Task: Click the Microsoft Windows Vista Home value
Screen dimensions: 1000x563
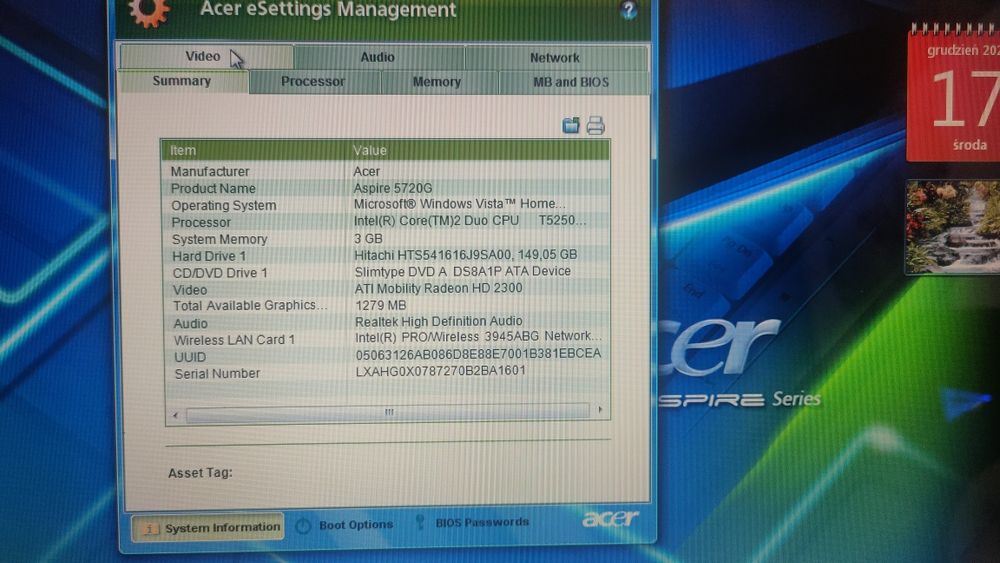Action: pyautogui.click(x=460, y=204)
